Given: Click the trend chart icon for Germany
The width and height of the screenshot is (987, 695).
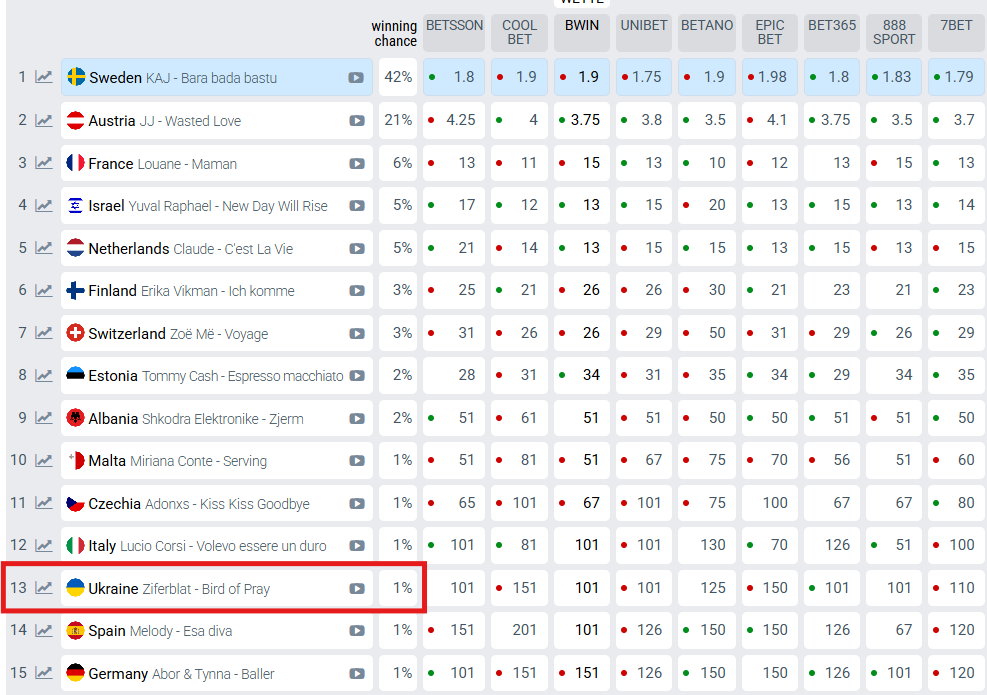Looking at the screenshot, I should tap(44, 673).
